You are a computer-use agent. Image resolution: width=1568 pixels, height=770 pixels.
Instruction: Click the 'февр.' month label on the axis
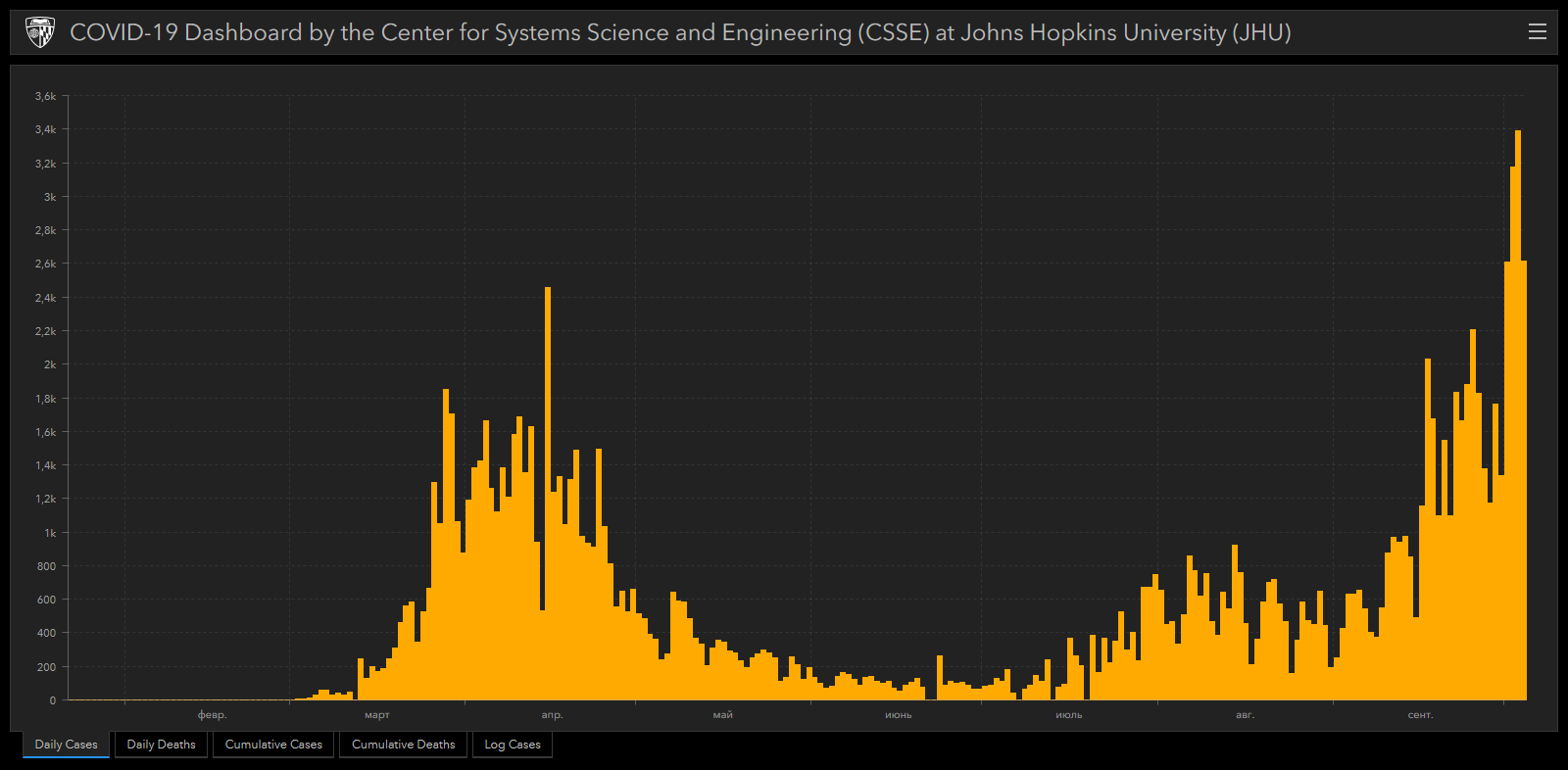(x=212, y=715)
